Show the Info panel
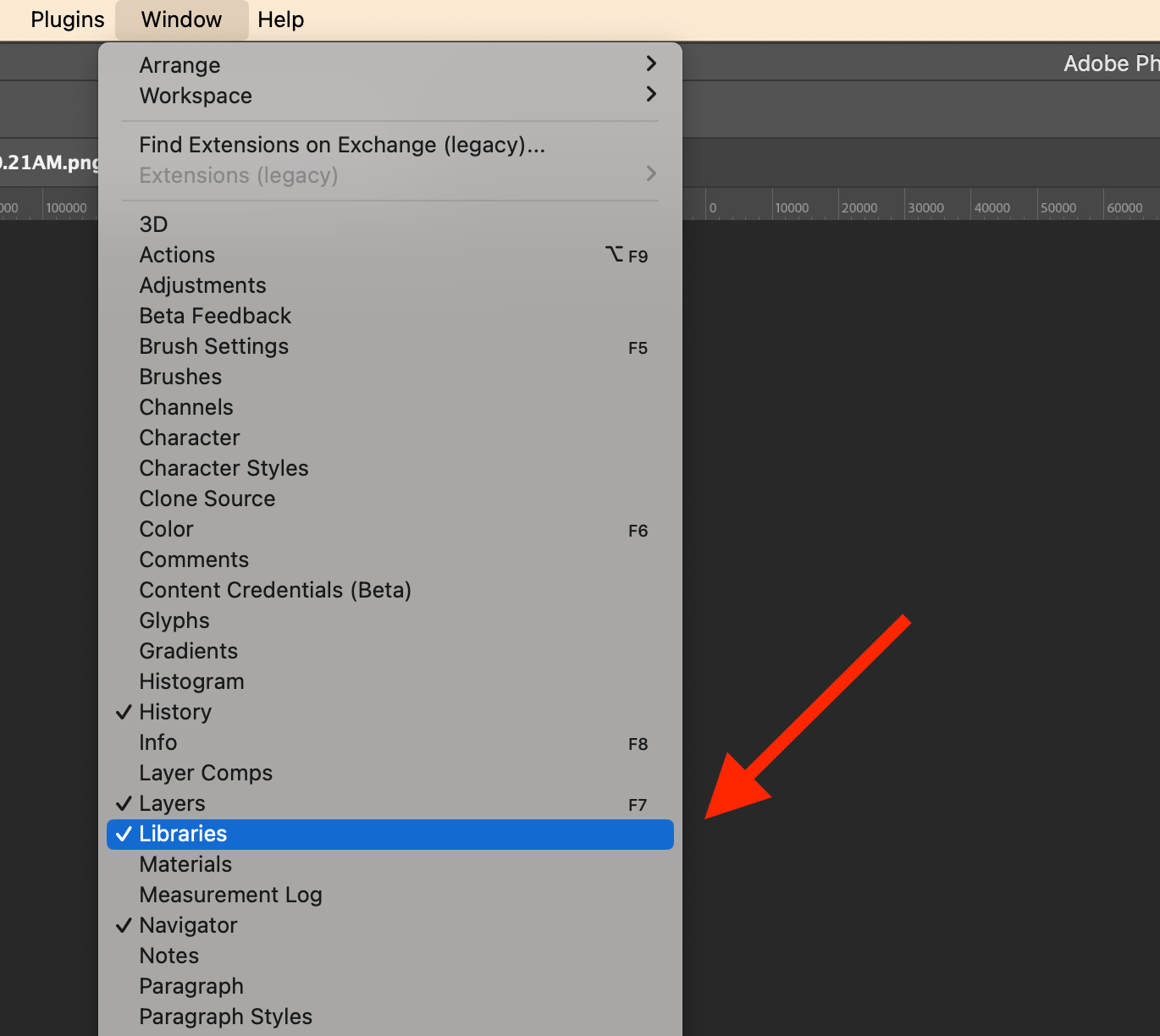The image size is (1160, 1036). pos(390,742)
